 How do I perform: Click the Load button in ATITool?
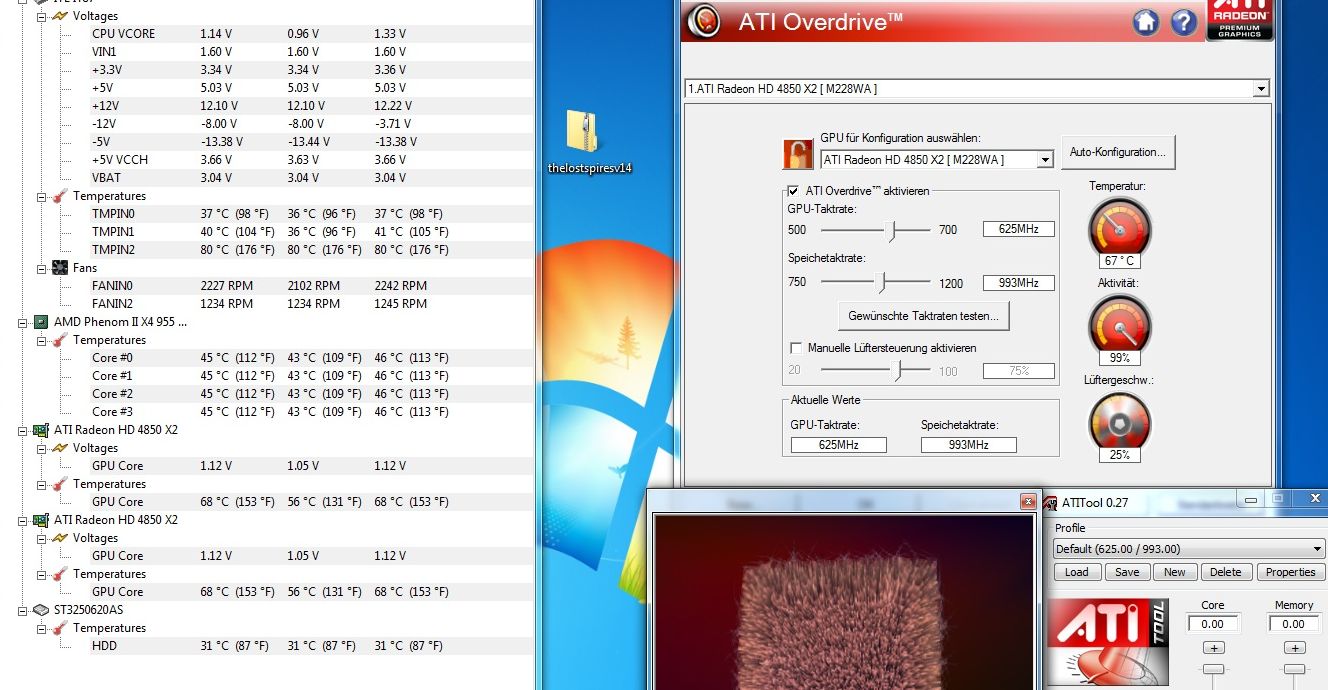[x=1077, y=572]
